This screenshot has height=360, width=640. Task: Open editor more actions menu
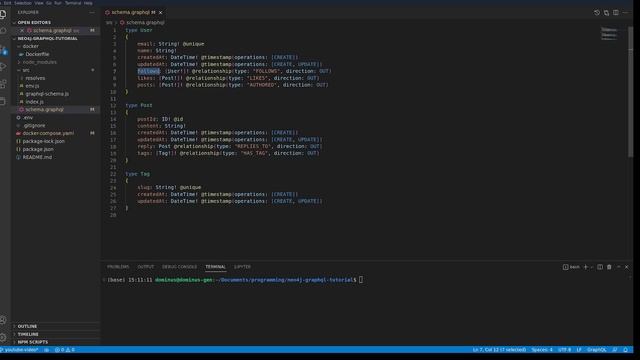[x=625, y=13]
